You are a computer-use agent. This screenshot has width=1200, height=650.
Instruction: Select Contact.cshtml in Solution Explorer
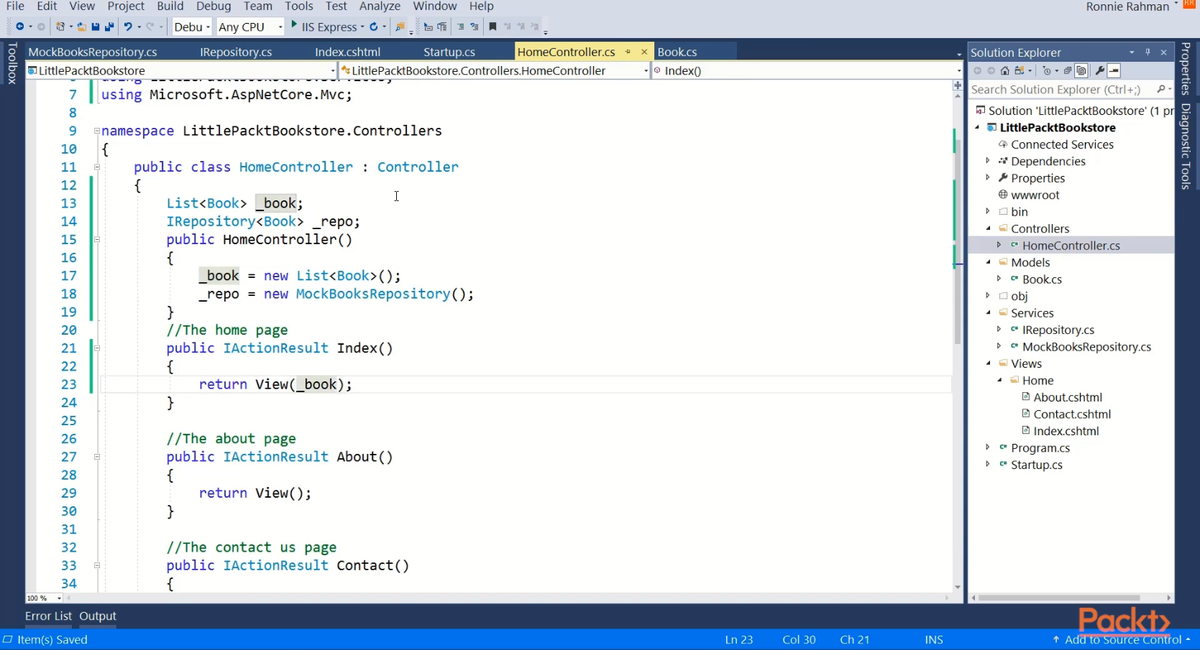tap(1072, 414)
